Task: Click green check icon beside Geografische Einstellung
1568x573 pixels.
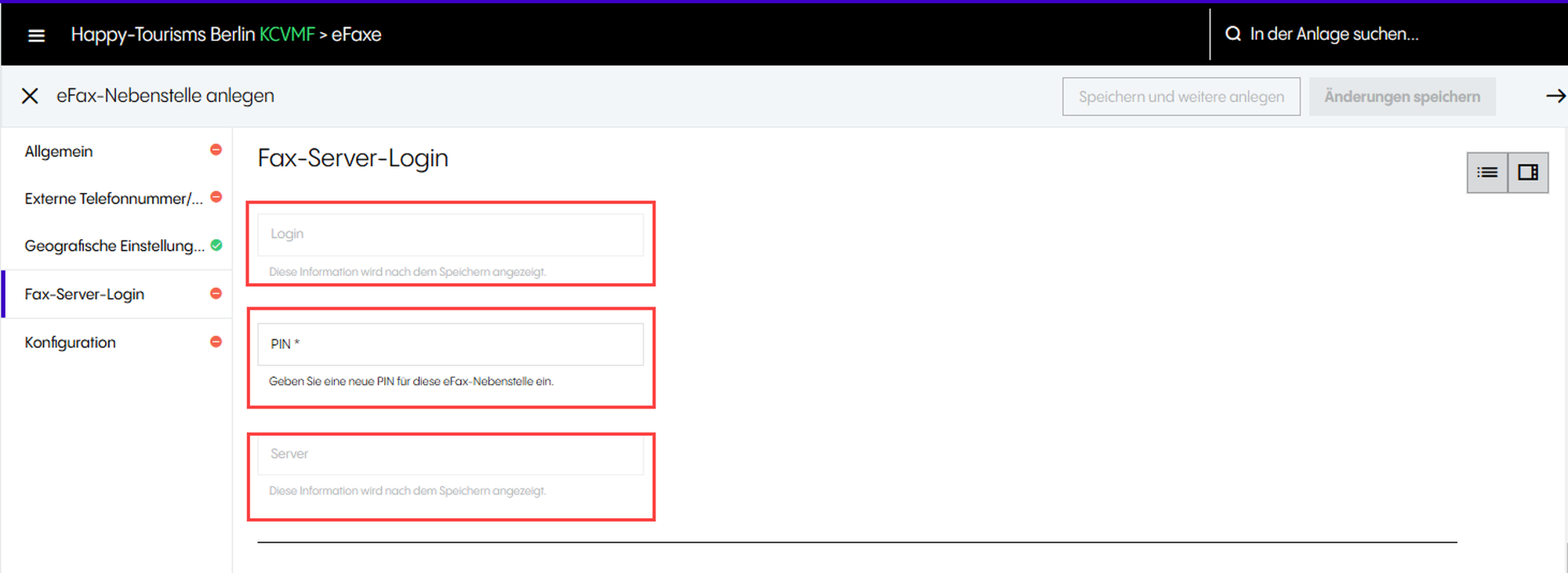Action: click(216, 245)
